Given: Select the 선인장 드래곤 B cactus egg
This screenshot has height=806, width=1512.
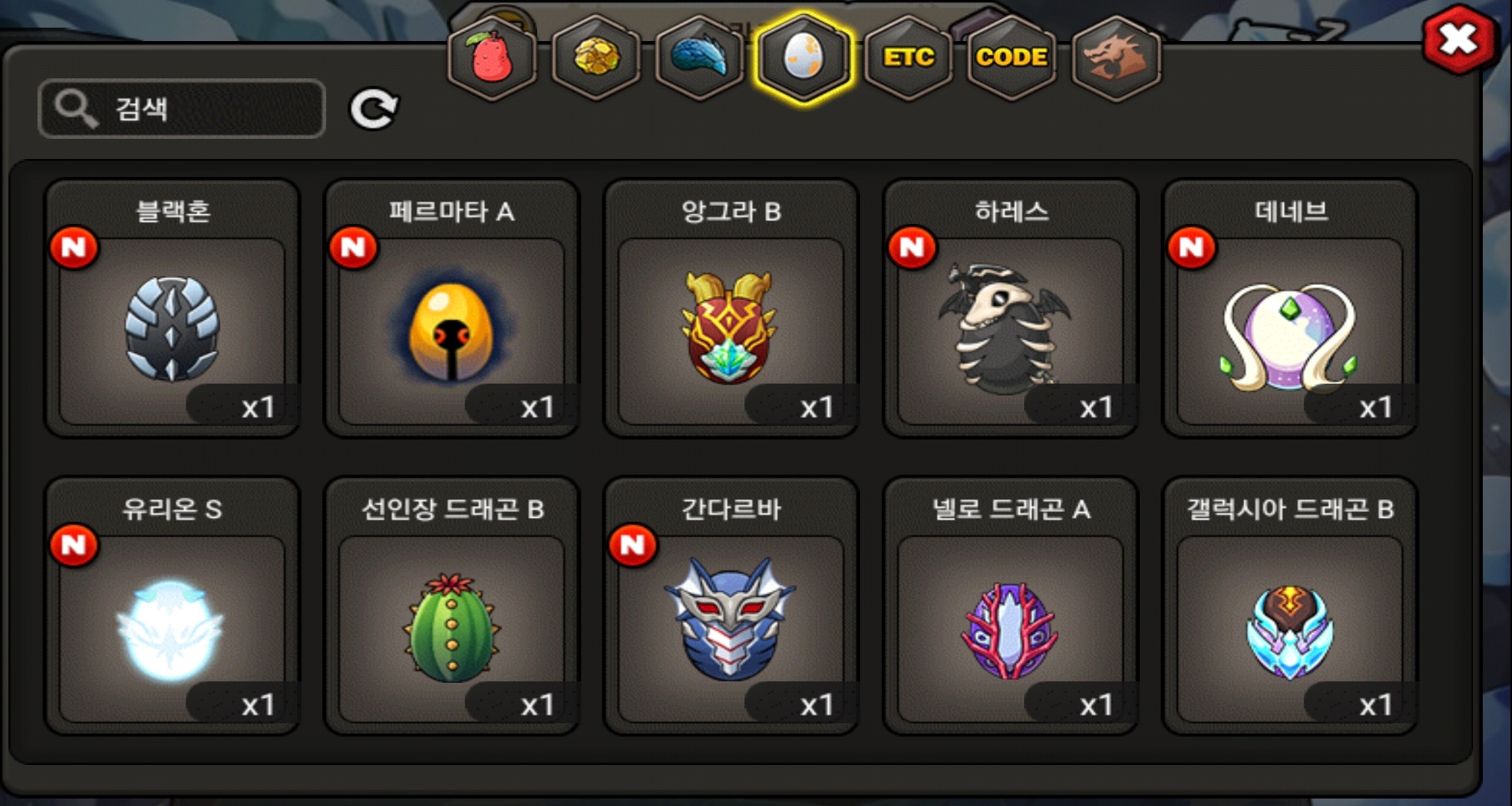Looking at the screenshot, I should pyautogui.click(x=451, y=606).
